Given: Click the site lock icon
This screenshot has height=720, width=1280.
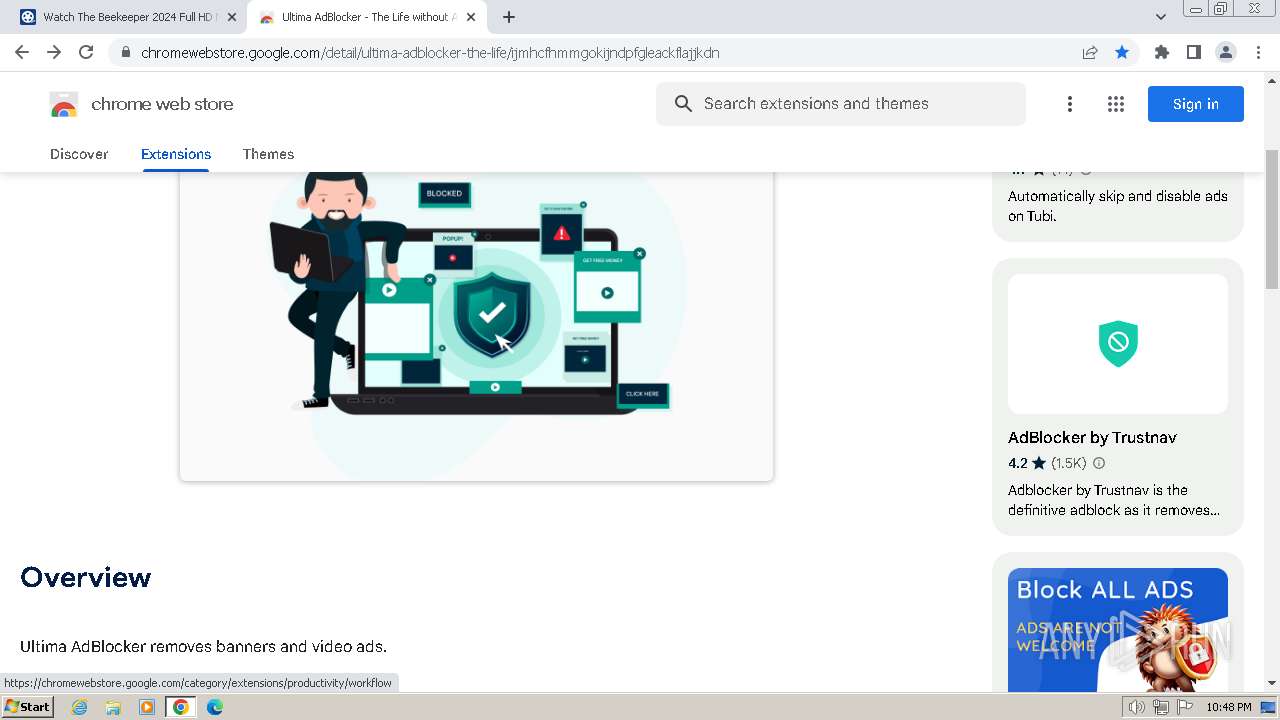Looking at the screenshot, I should click(125, 52).
